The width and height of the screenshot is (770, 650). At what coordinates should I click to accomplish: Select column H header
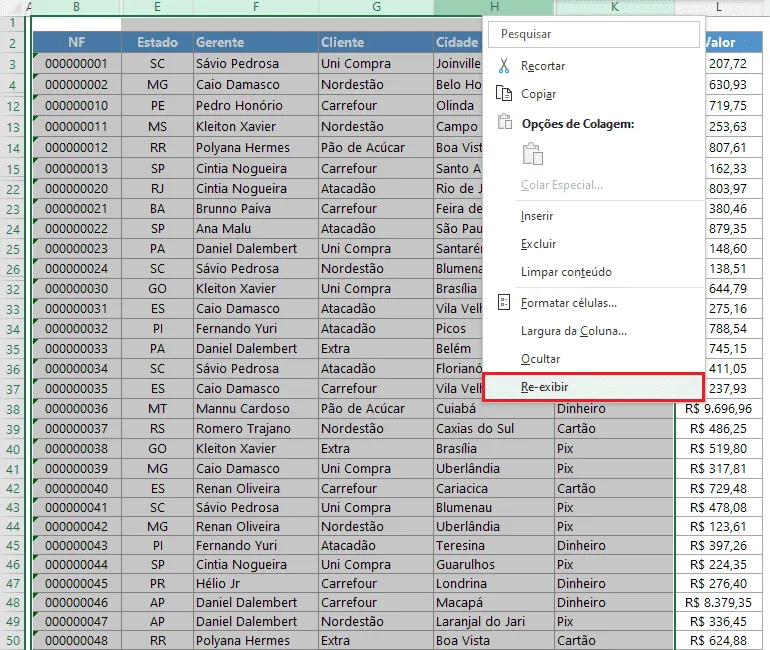[494, 7]
